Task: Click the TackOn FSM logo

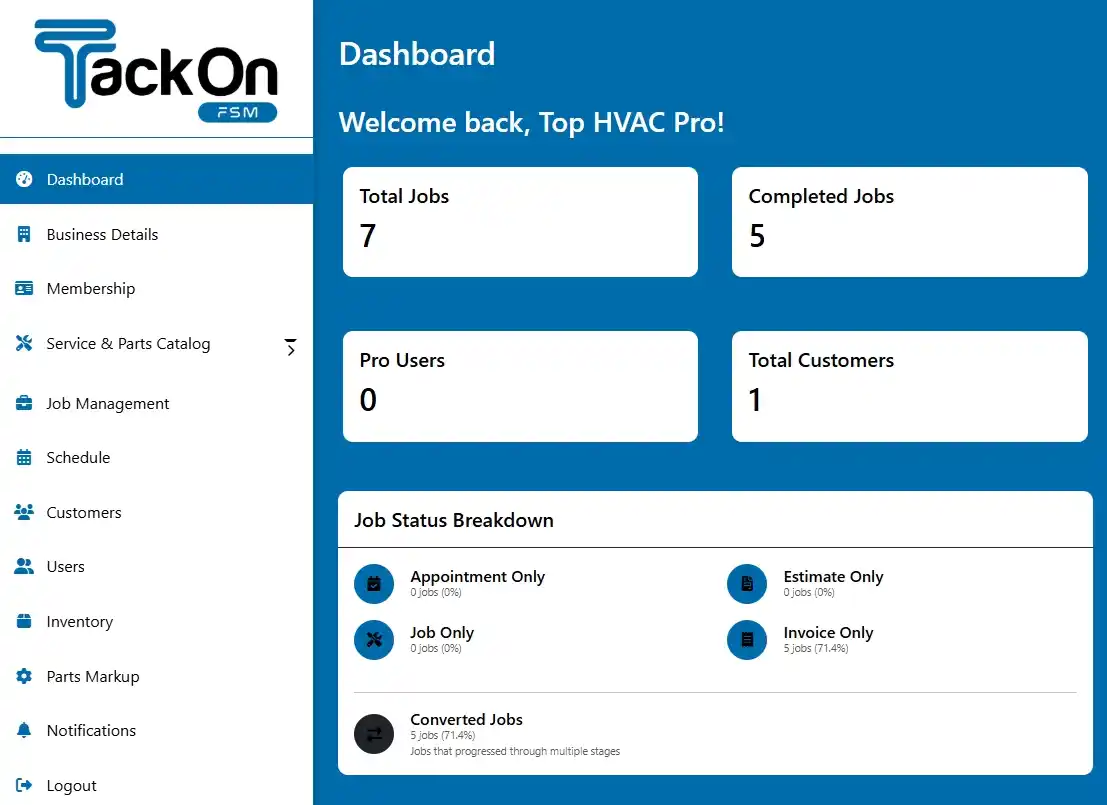Action: click(156, 66)
